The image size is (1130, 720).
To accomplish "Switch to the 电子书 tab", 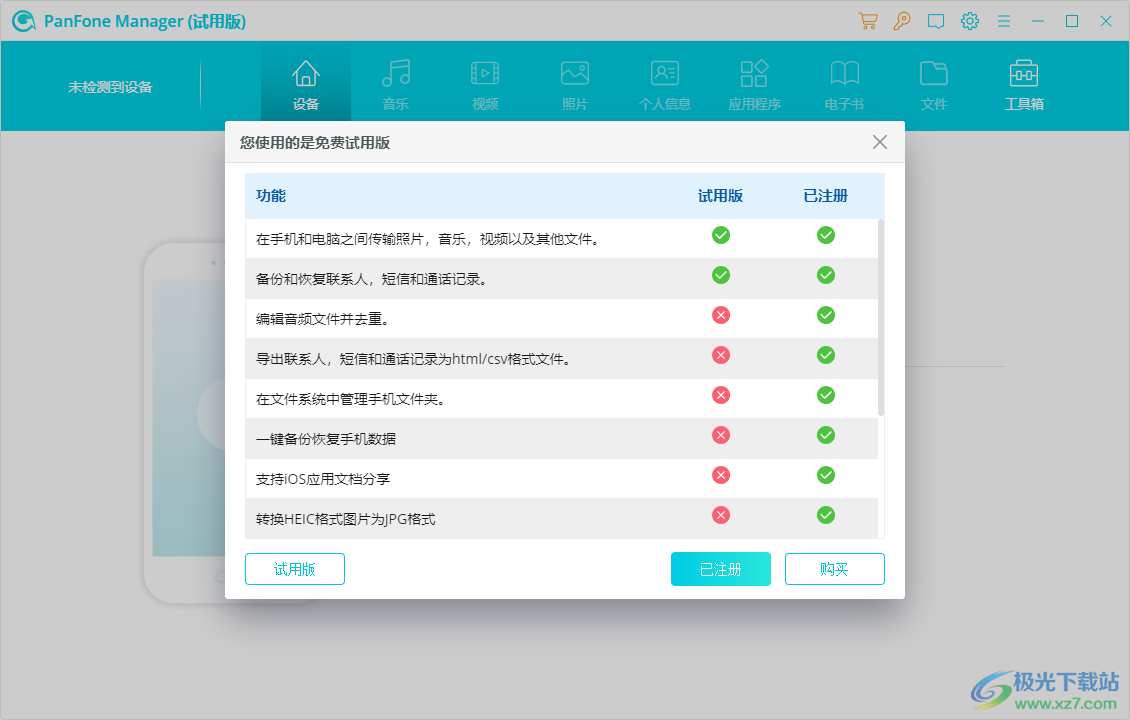I will tap(844, 85).
